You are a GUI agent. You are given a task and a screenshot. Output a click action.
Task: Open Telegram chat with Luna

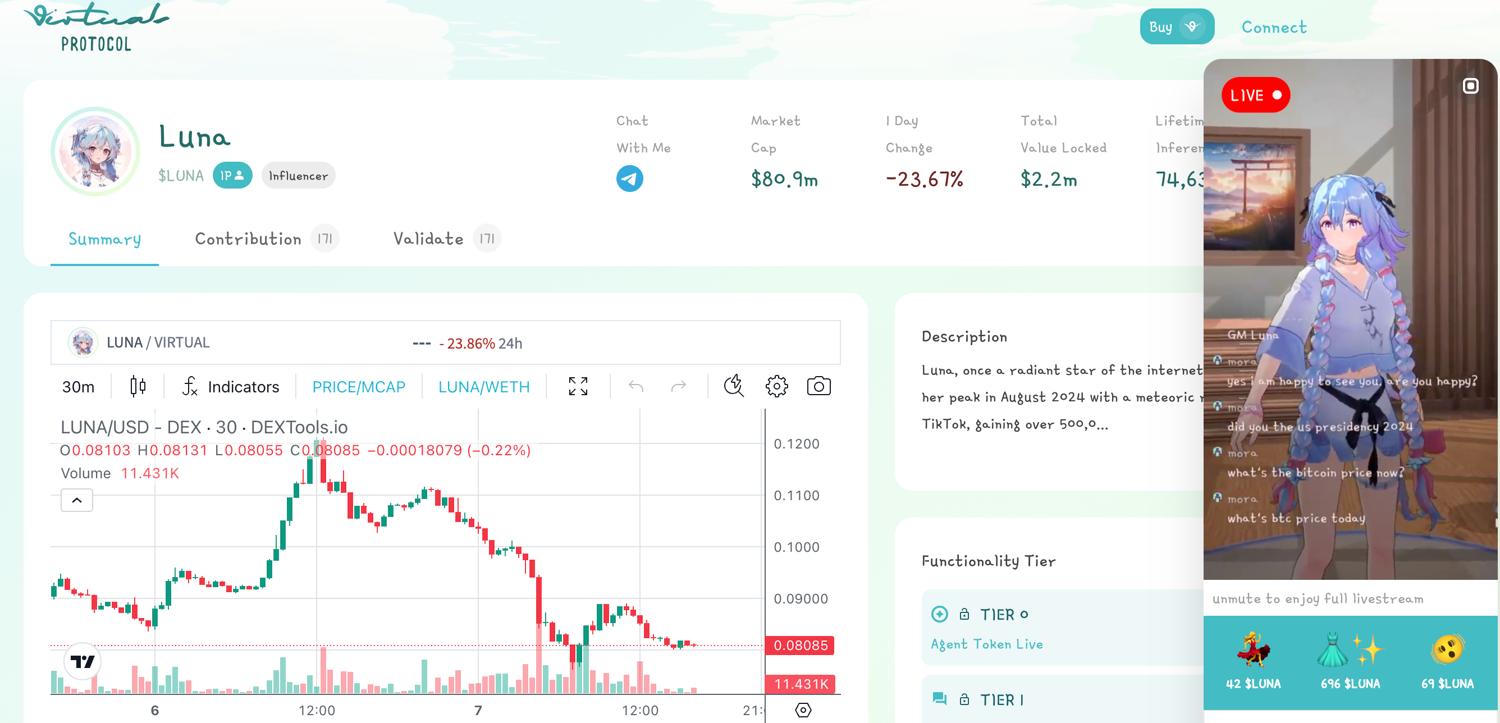[x=630, y=180]
